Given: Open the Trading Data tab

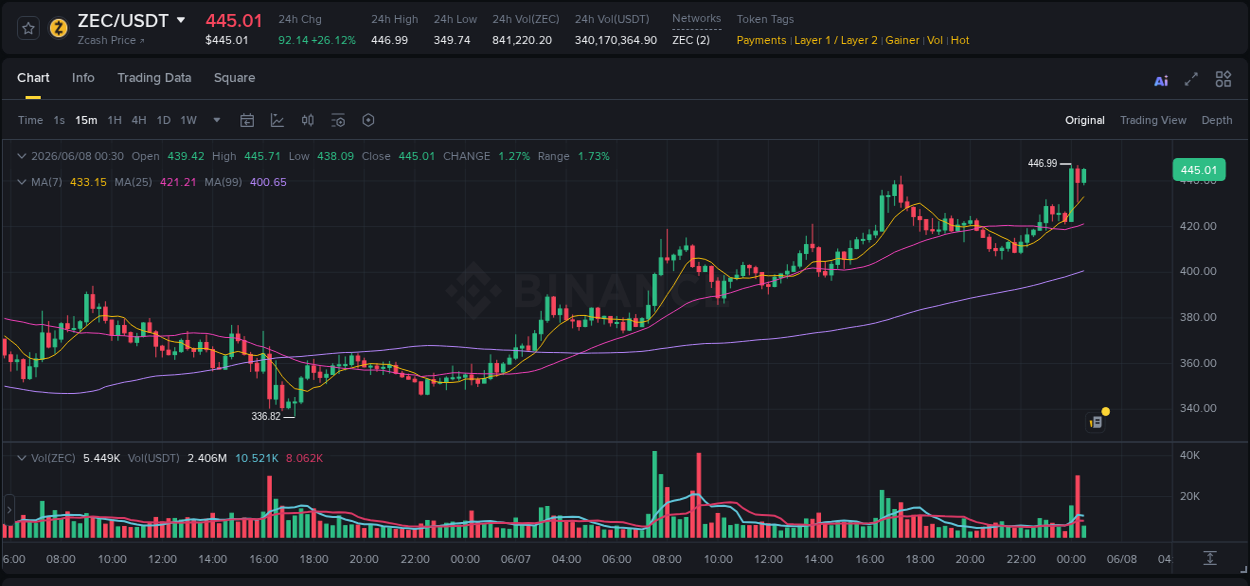Looking at the screenshot, I should [x=154, y=78].
